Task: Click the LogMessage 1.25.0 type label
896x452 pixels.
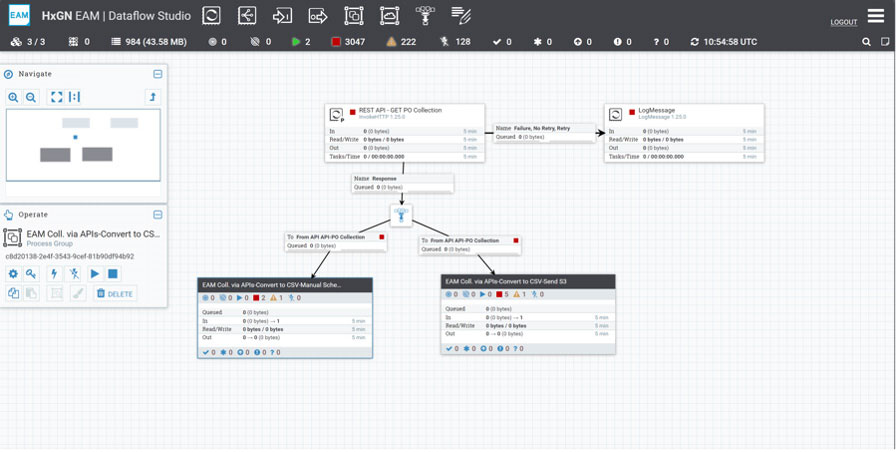Action: (662, 117)
